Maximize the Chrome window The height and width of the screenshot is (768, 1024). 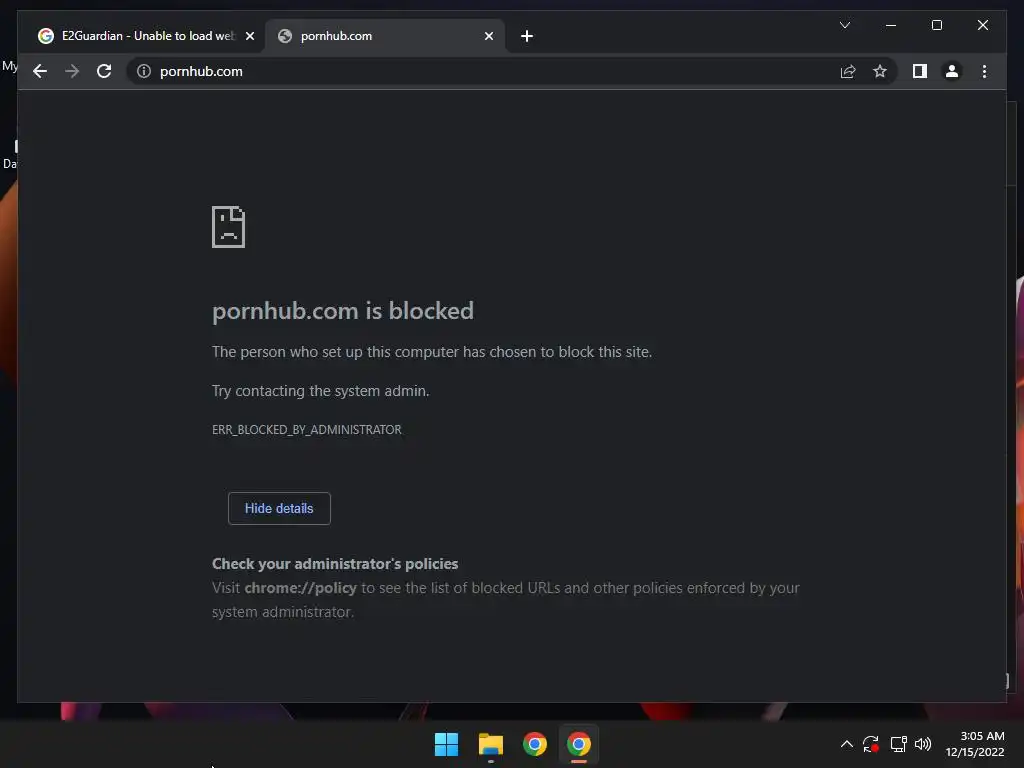(936, 25)
